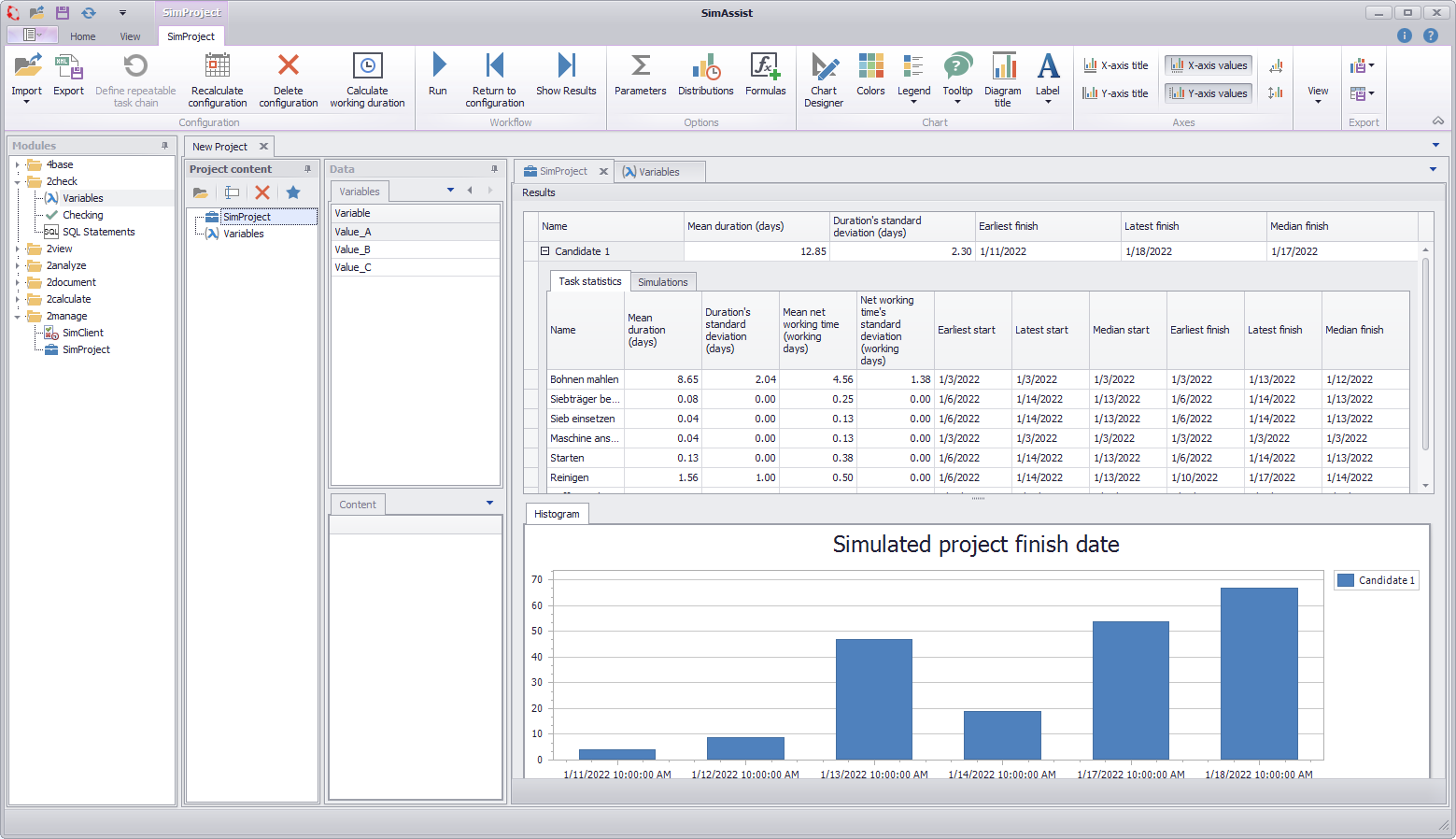1456x839 pixels.
Task: Select the Parameters sigma icon
Action: click(640, 79)
